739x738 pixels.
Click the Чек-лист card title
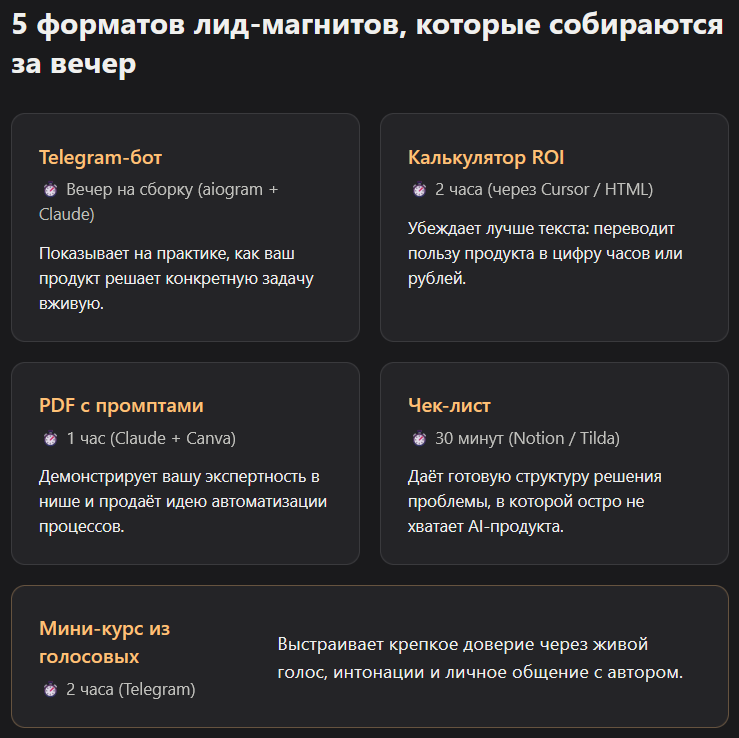coord(449,406)
